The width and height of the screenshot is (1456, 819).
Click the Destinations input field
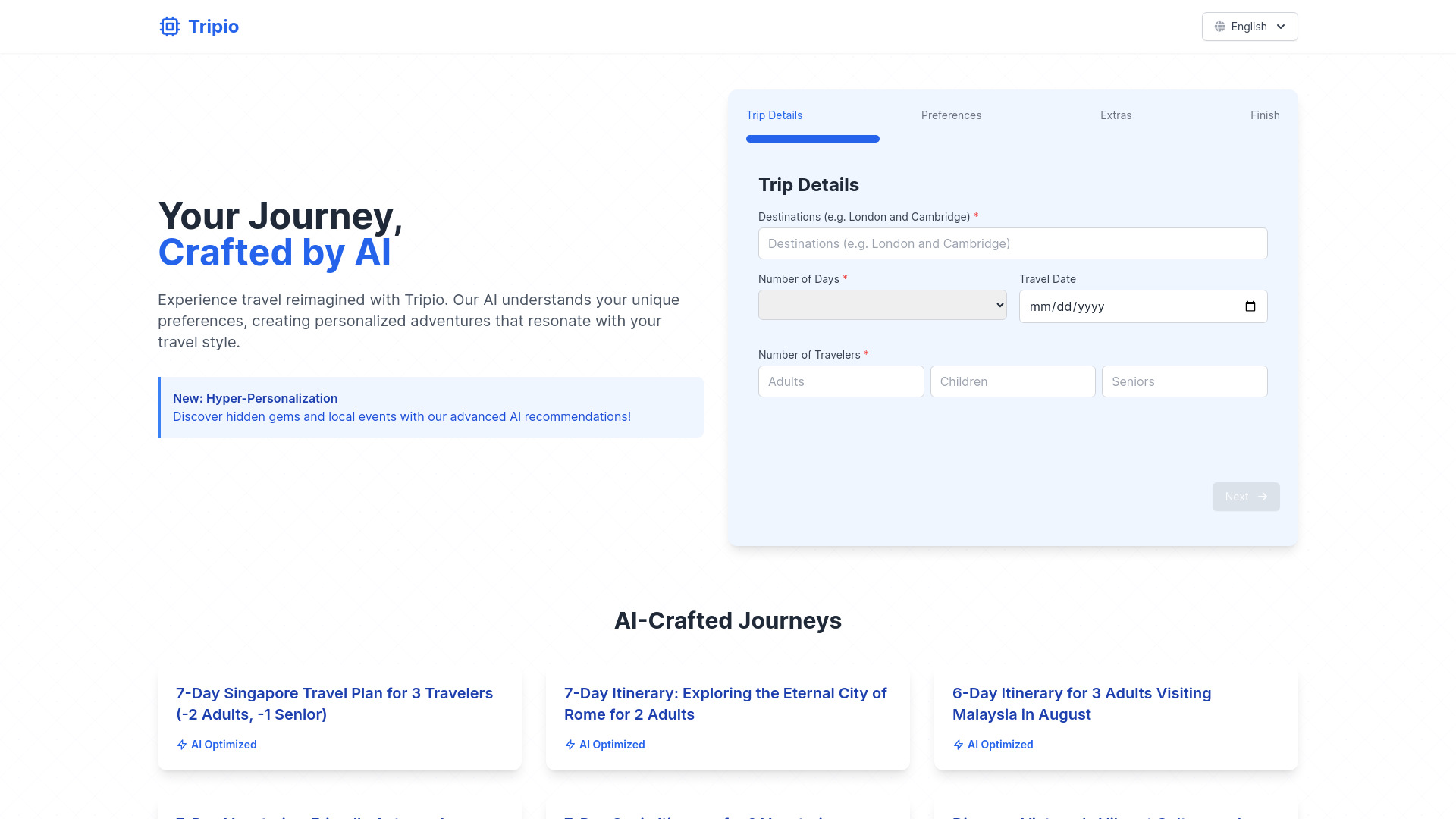[1012, 243]
